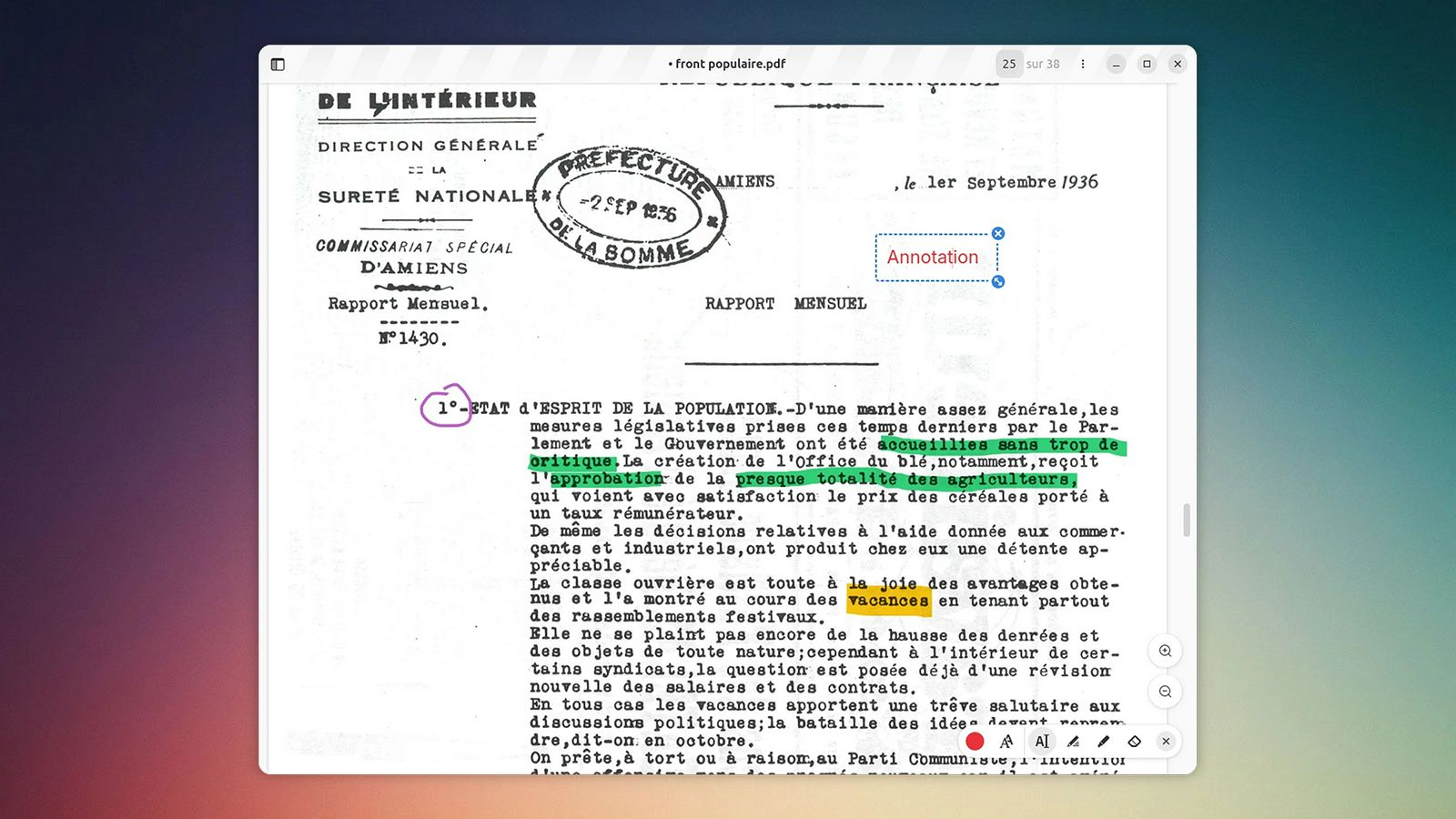
Task: Delete the text annotation box
Action: coord(998,234)
